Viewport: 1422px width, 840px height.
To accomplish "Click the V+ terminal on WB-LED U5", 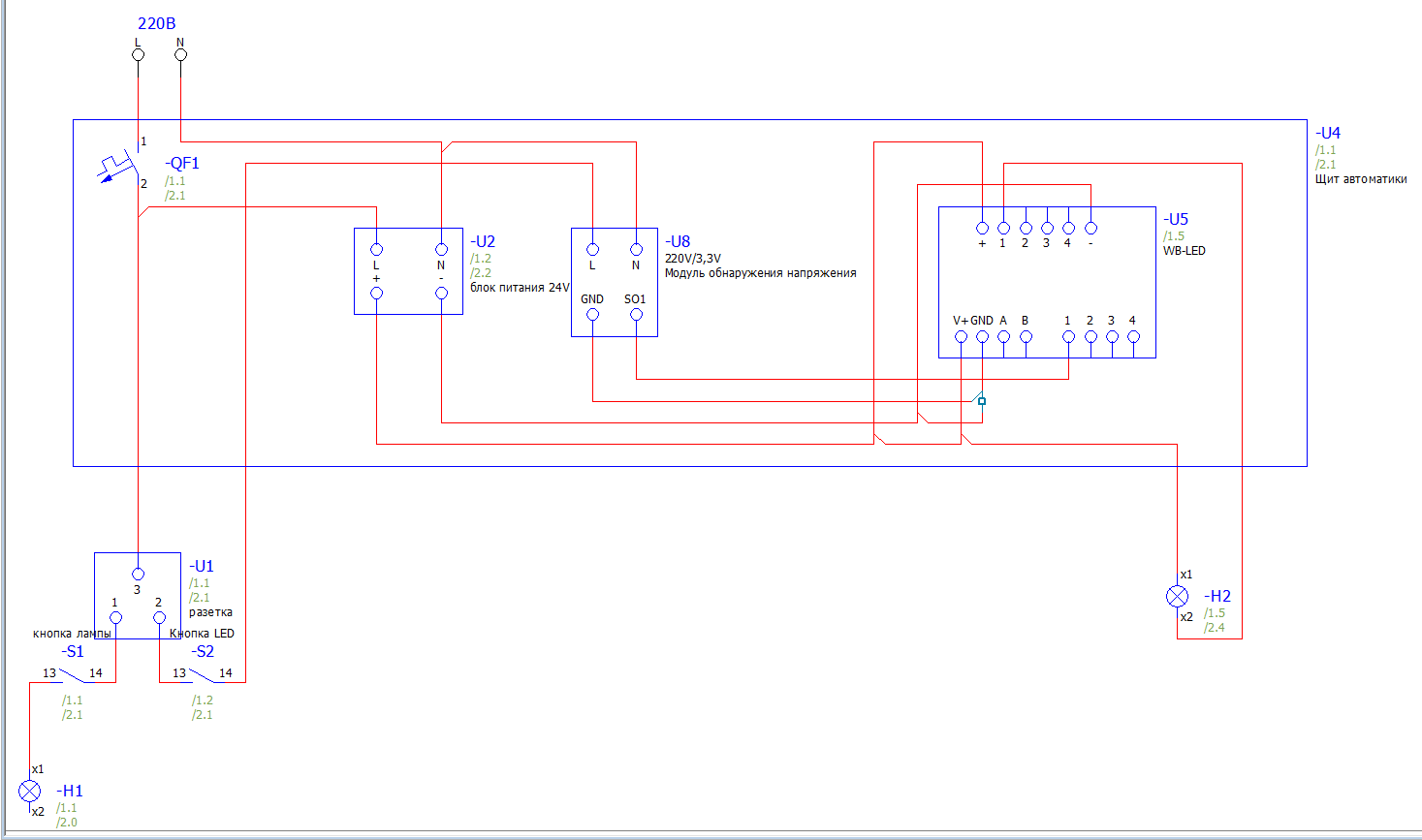I will (x=961, y=337).
